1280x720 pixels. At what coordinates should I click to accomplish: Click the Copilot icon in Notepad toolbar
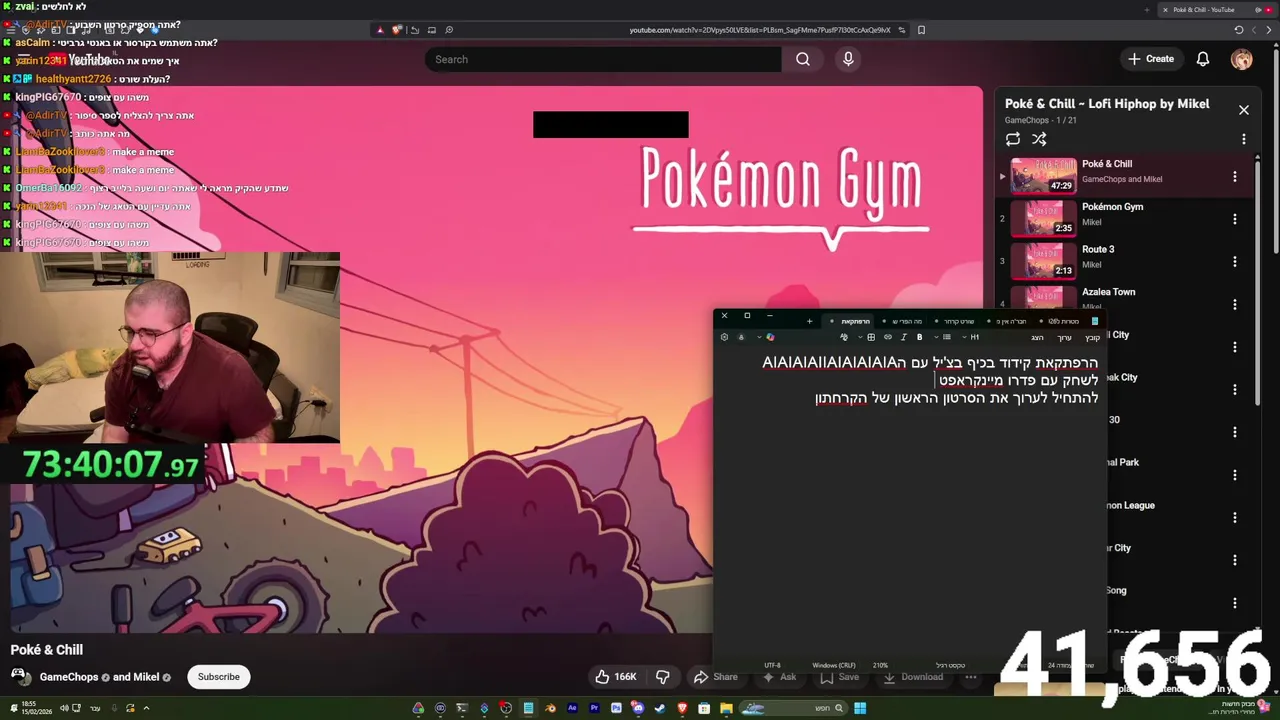click(x=770, y=337)
